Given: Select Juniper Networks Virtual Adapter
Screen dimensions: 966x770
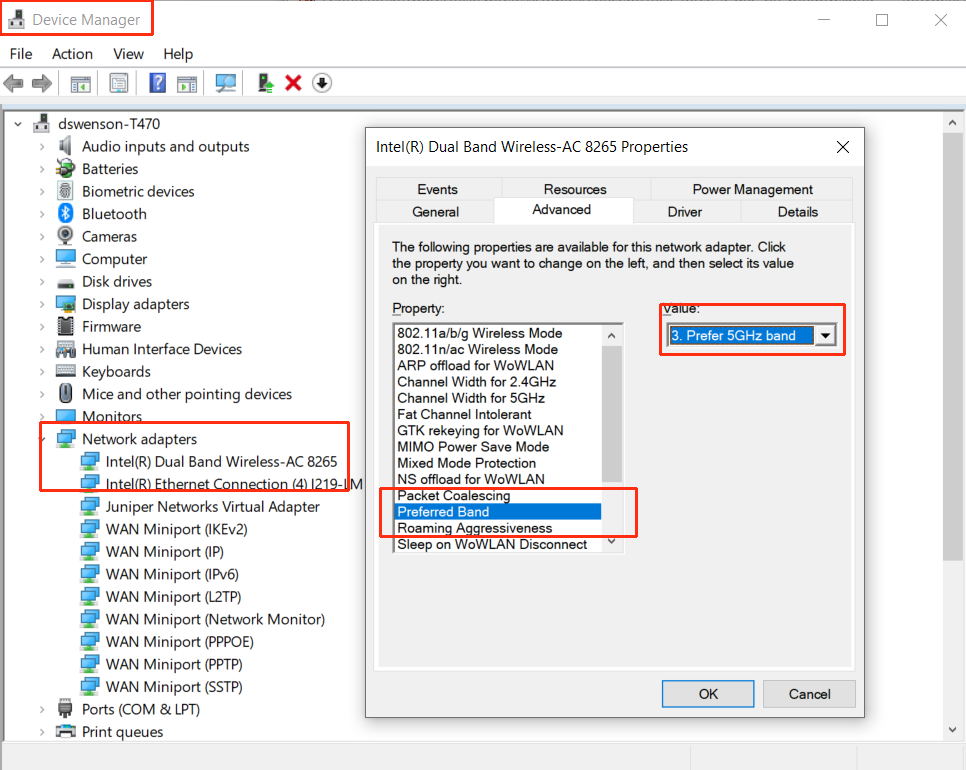Looking at the screenshot, I should [213, 506].
